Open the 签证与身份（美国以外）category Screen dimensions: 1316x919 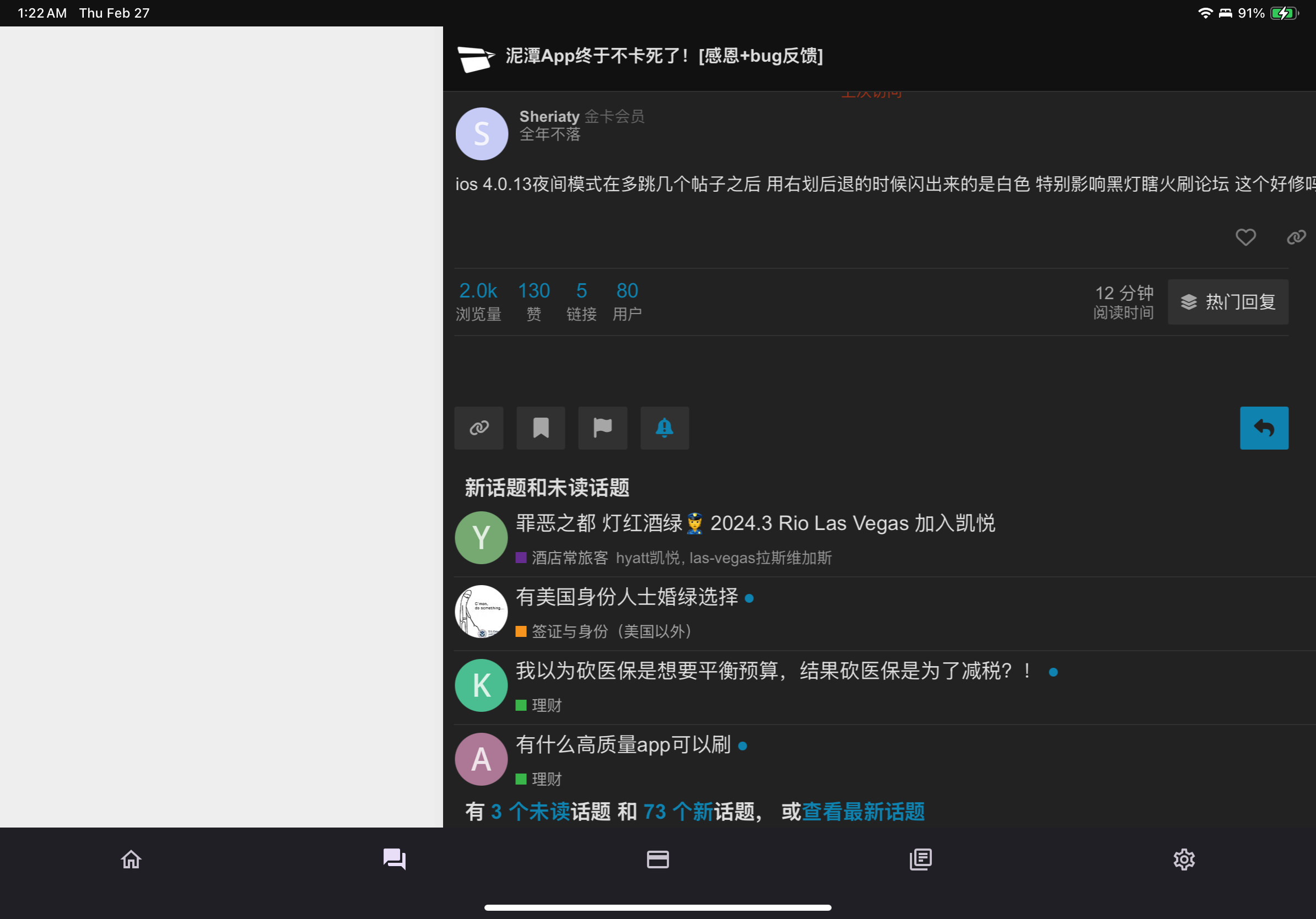coord(606,631)
